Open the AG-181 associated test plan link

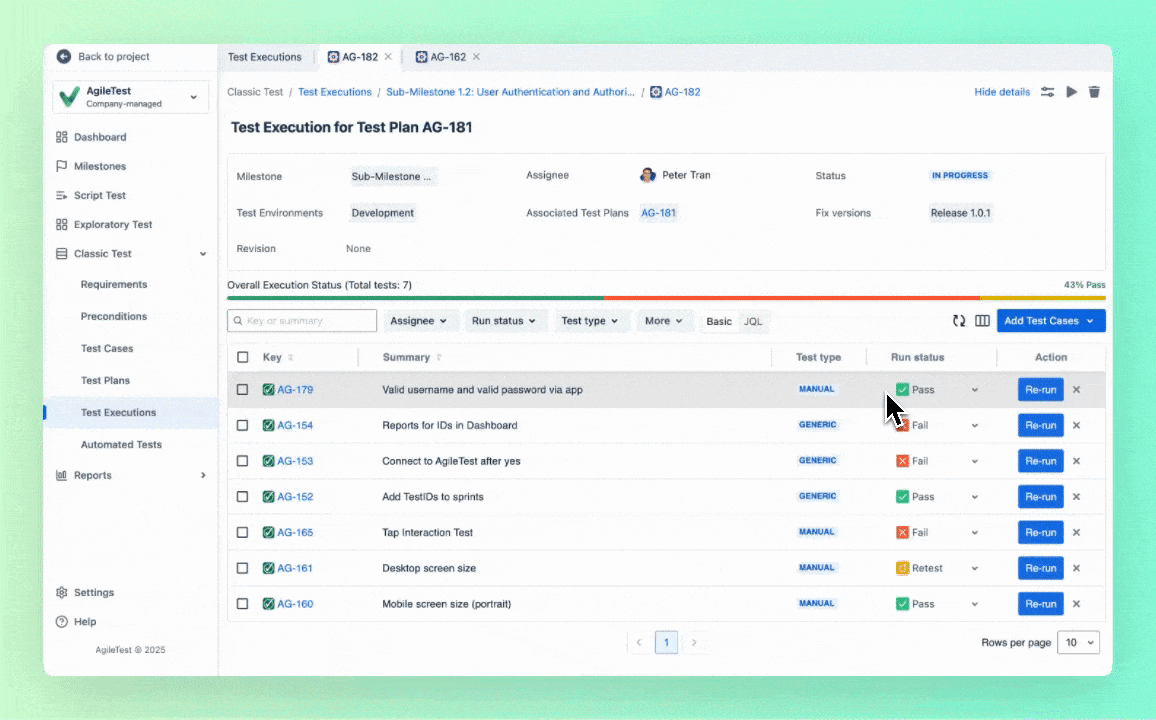658,213
